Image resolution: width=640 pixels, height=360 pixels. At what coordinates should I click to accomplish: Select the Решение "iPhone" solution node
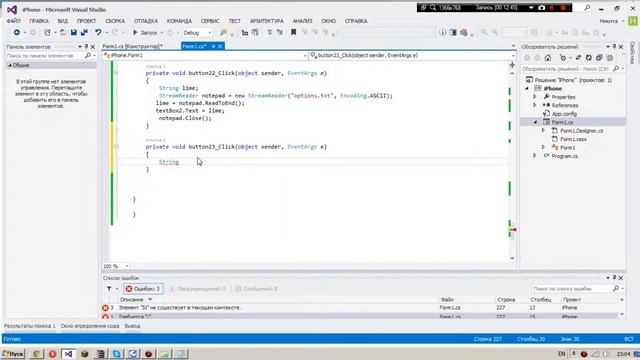pyautogui.click(x=569, y=80)
